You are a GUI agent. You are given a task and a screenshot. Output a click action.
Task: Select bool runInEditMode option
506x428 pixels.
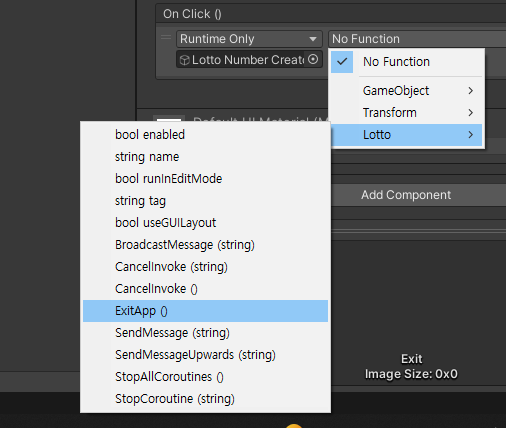point(205,179)
